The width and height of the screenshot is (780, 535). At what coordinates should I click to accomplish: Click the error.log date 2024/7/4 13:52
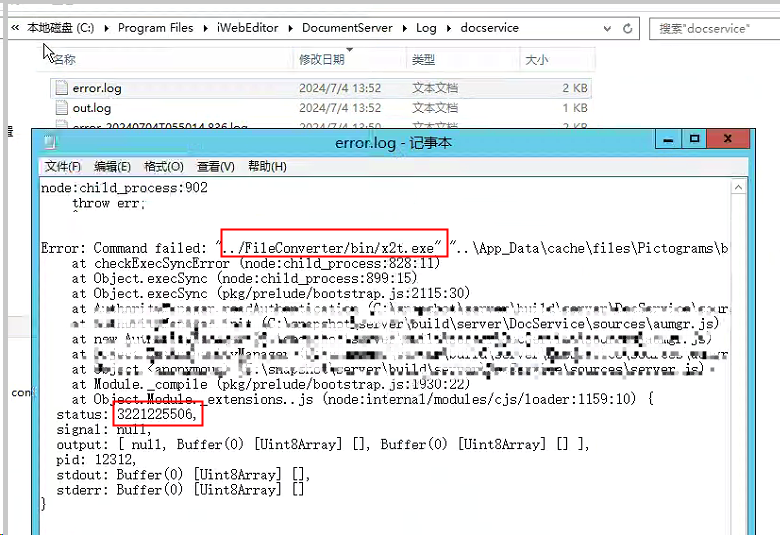coord(340,88)
